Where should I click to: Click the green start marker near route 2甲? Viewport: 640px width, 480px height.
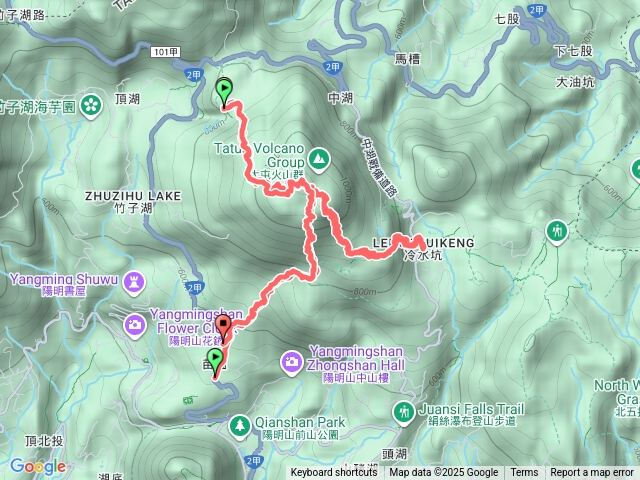[x=224, y=93]
